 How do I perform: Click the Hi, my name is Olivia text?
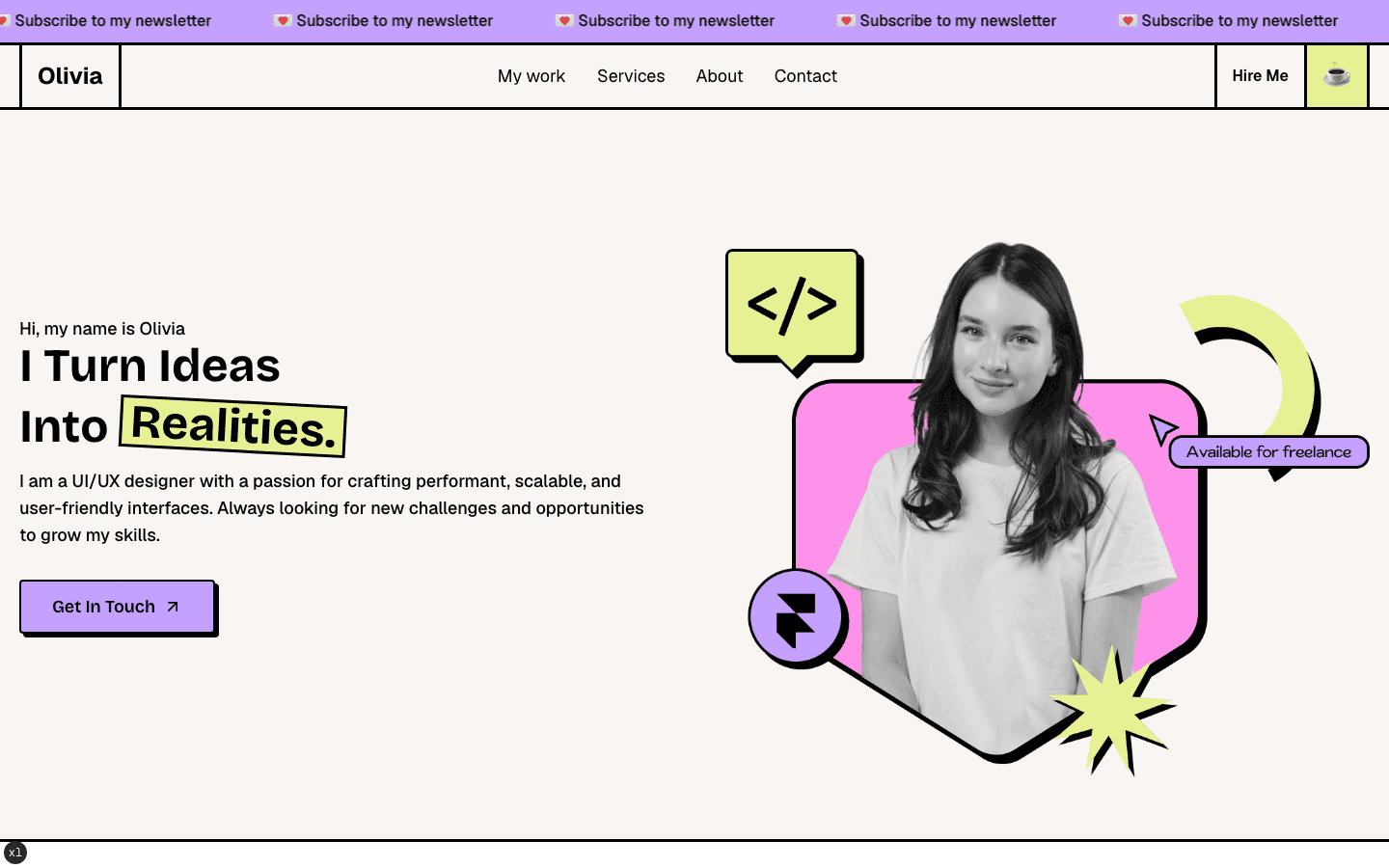tap(102, 329)
